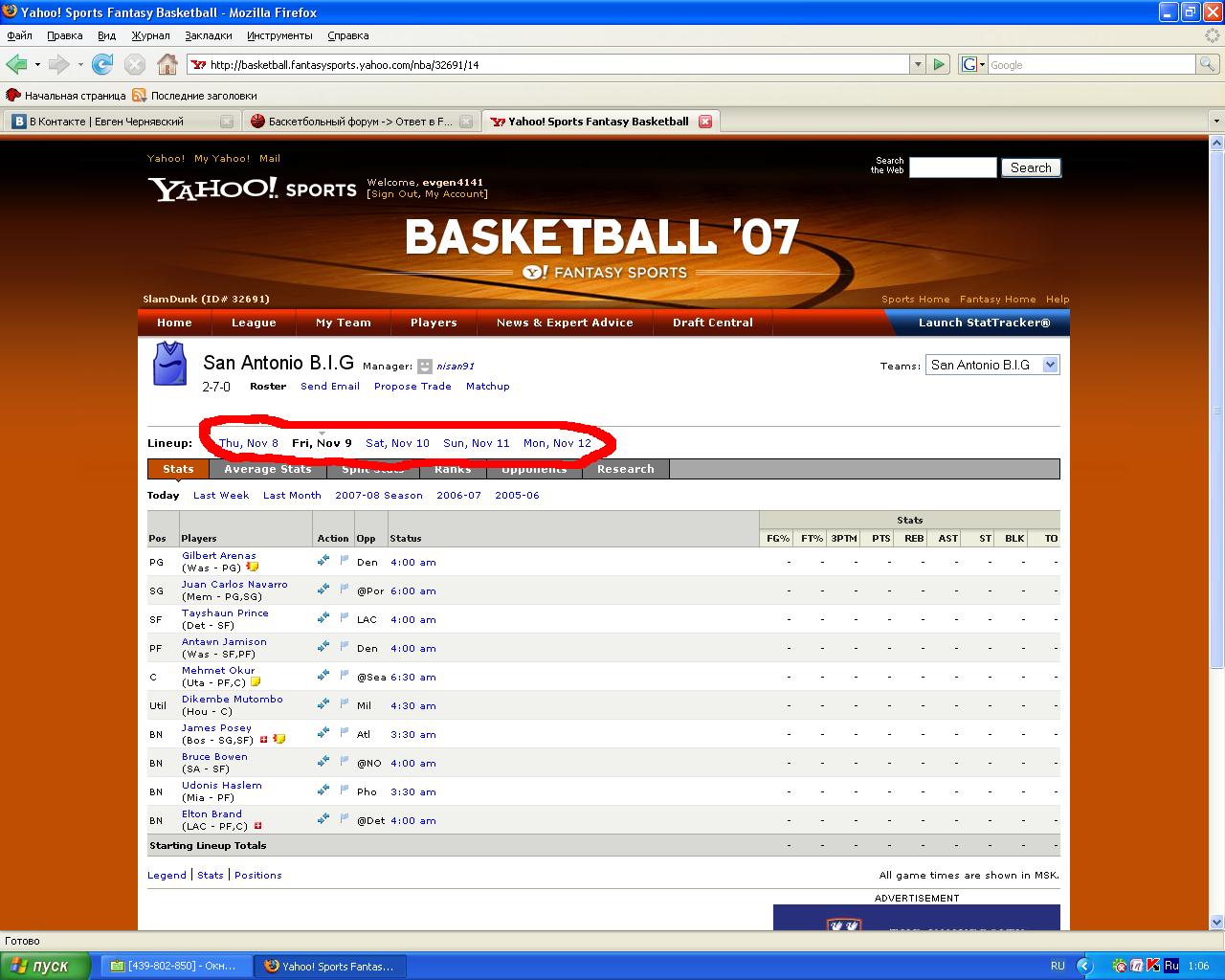
Task: Click the Kaspersky tray icon
Action: click(x=1153, y=967)
